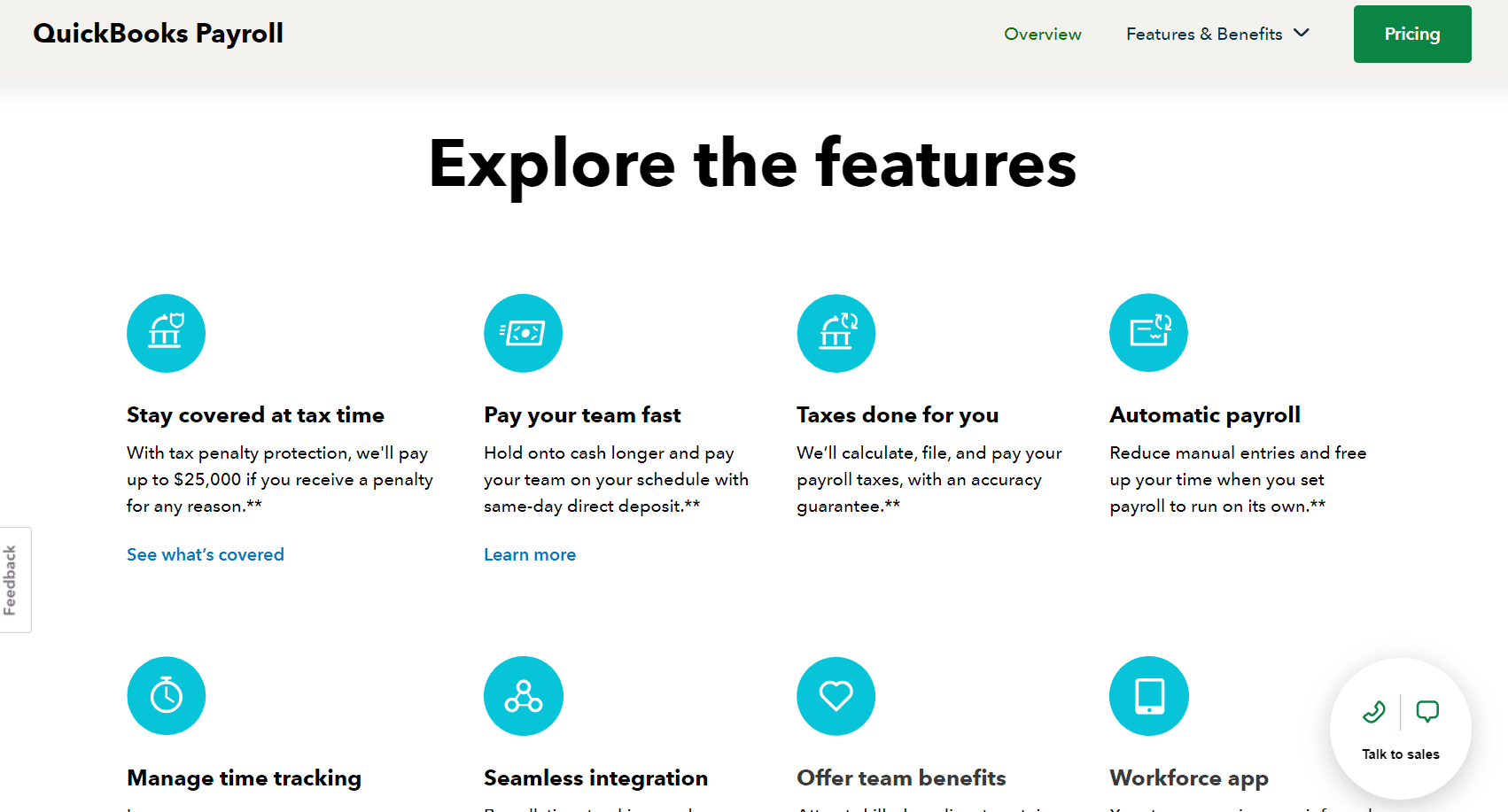The width and height of the screenshot is (1508, 812).
Task: Click the Workforce app heading
Action: tap(1189, 778)
